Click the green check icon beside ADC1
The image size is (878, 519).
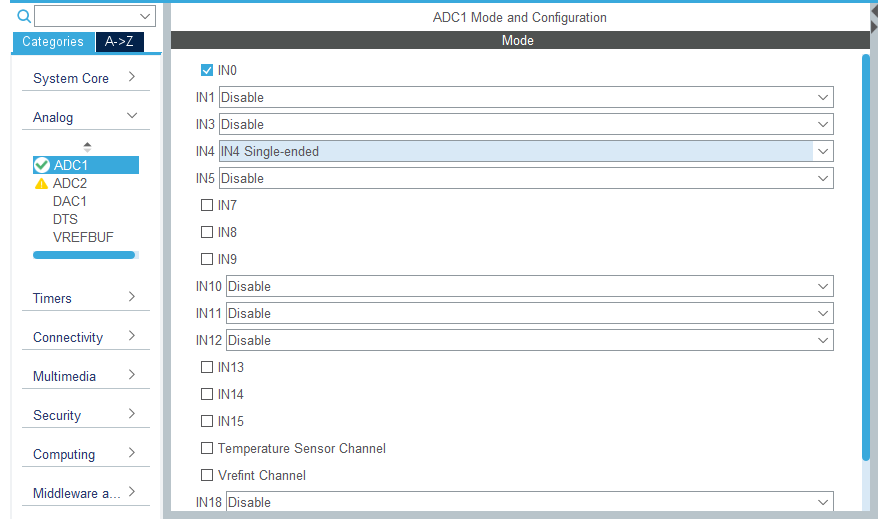[41, 165]
